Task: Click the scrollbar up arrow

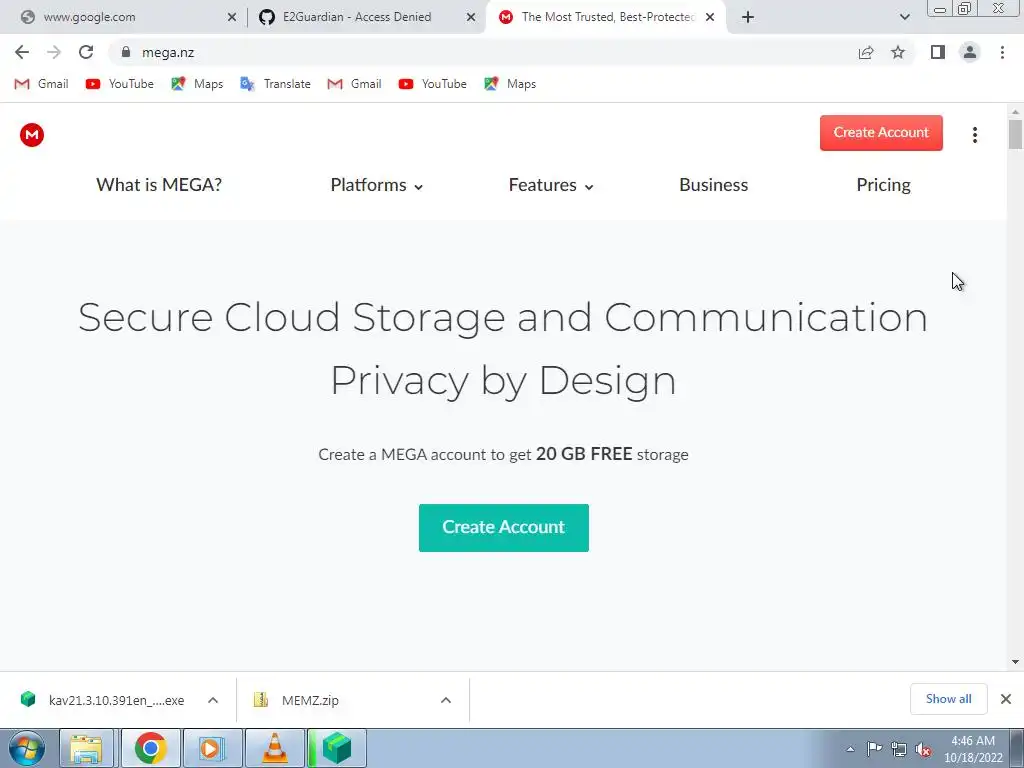Action: [x=1015, y=112]
